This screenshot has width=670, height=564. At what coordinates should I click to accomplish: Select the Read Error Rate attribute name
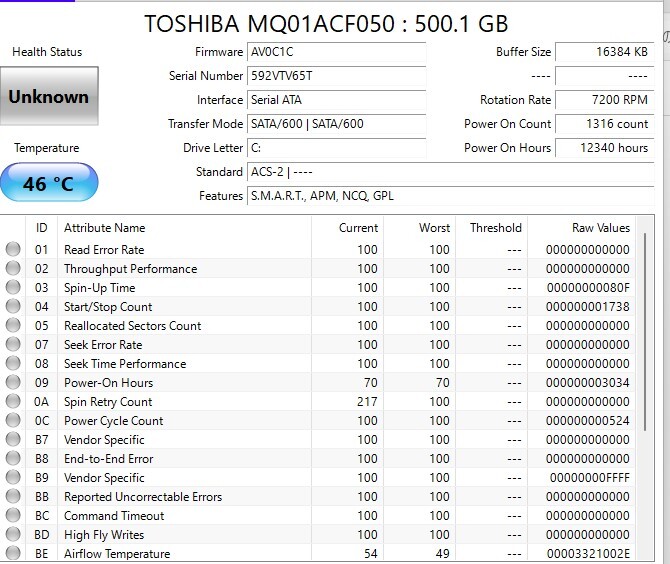(104, 250)
